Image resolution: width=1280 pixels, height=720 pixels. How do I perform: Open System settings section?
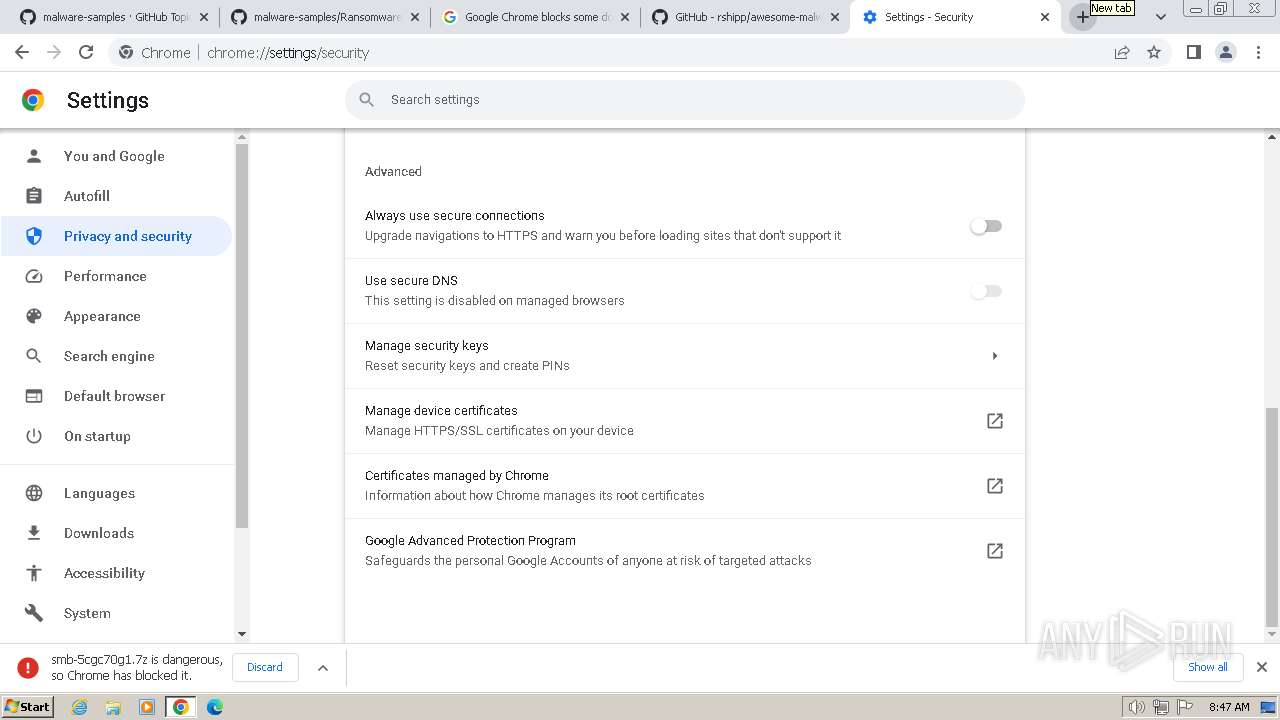tap(116, 613)
